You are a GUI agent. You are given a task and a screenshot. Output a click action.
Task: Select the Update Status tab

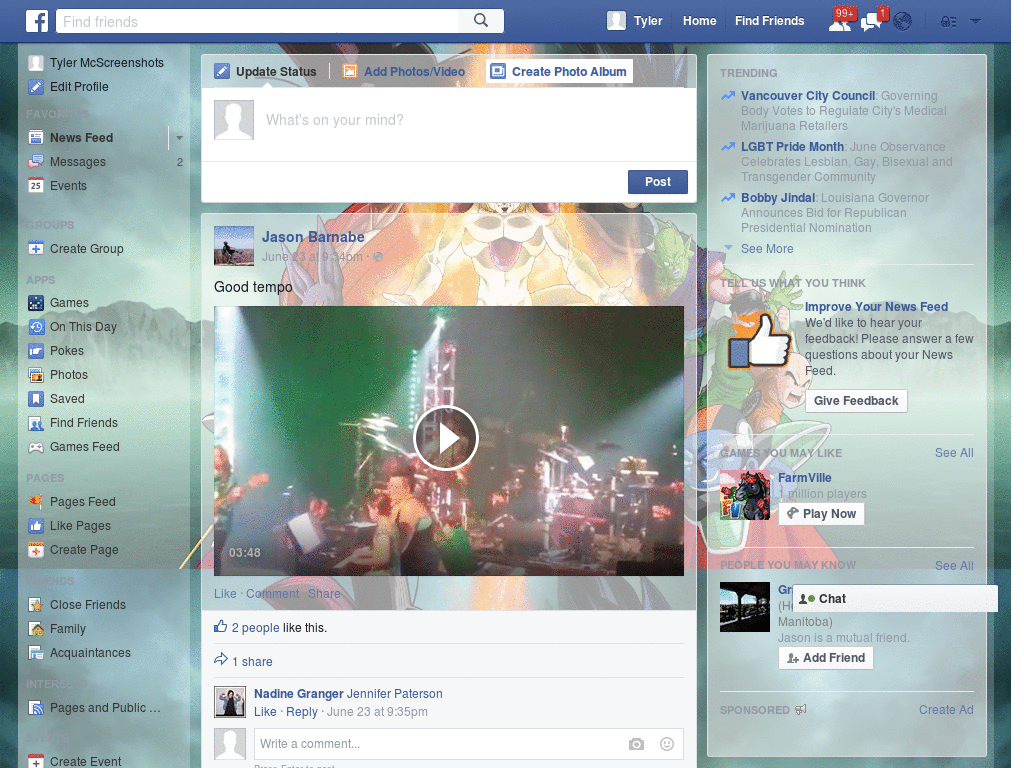coord(266,71)
